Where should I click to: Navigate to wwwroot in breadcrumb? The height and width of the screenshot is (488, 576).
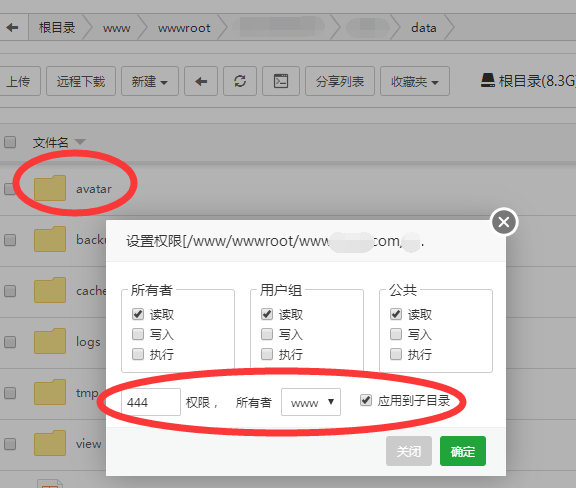184,28
